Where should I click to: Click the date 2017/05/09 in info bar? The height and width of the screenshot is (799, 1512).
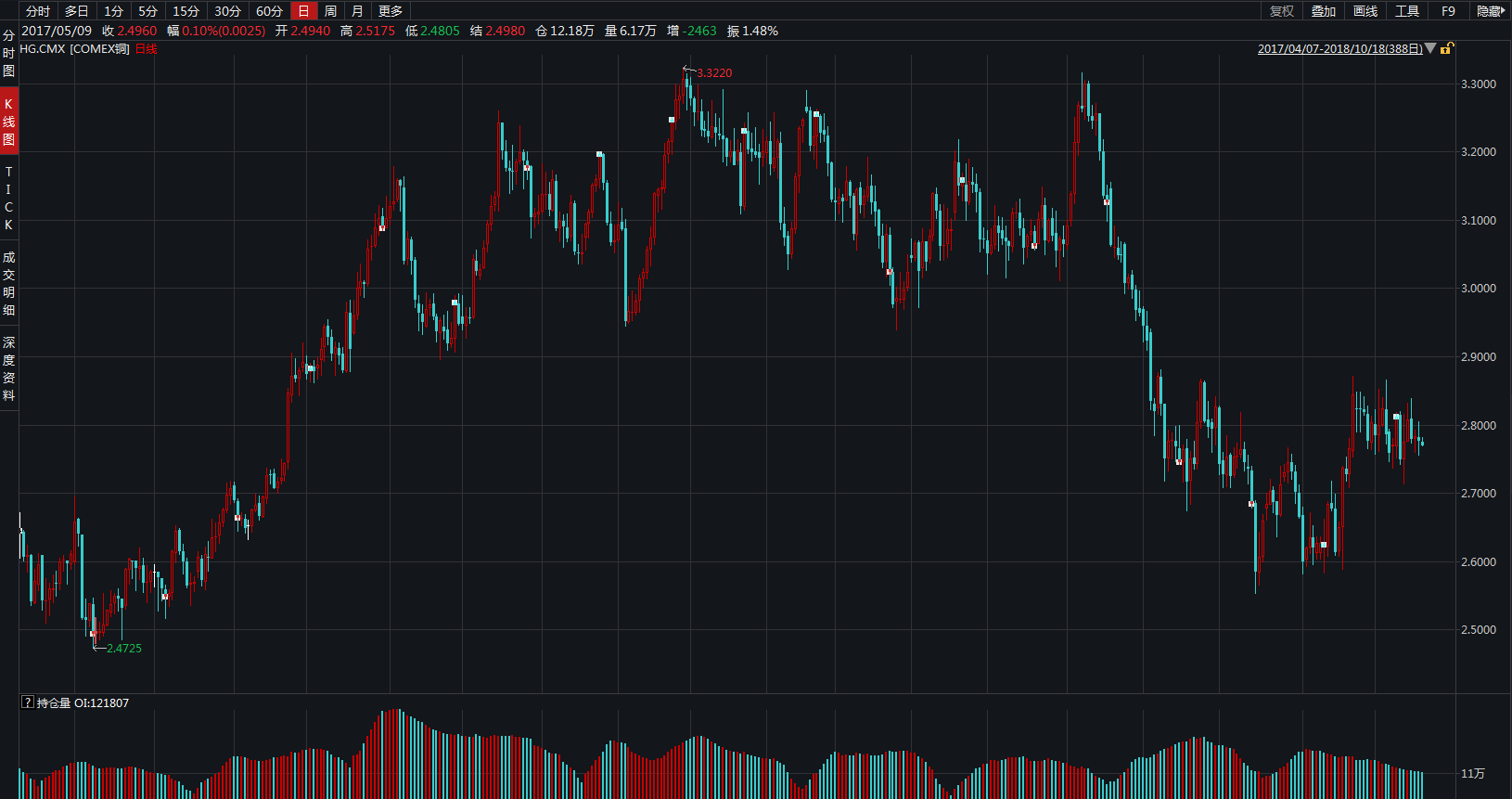coord(57,31)
